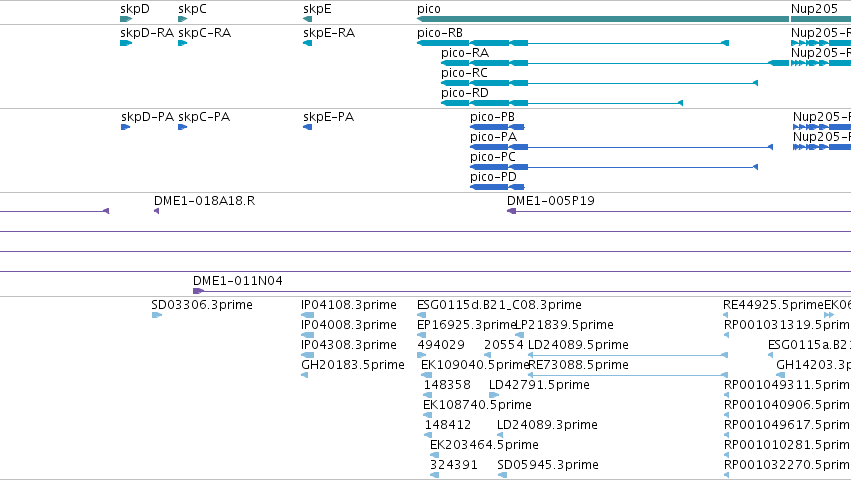Select the RE73088.5prime EST label

pos(579,365)
